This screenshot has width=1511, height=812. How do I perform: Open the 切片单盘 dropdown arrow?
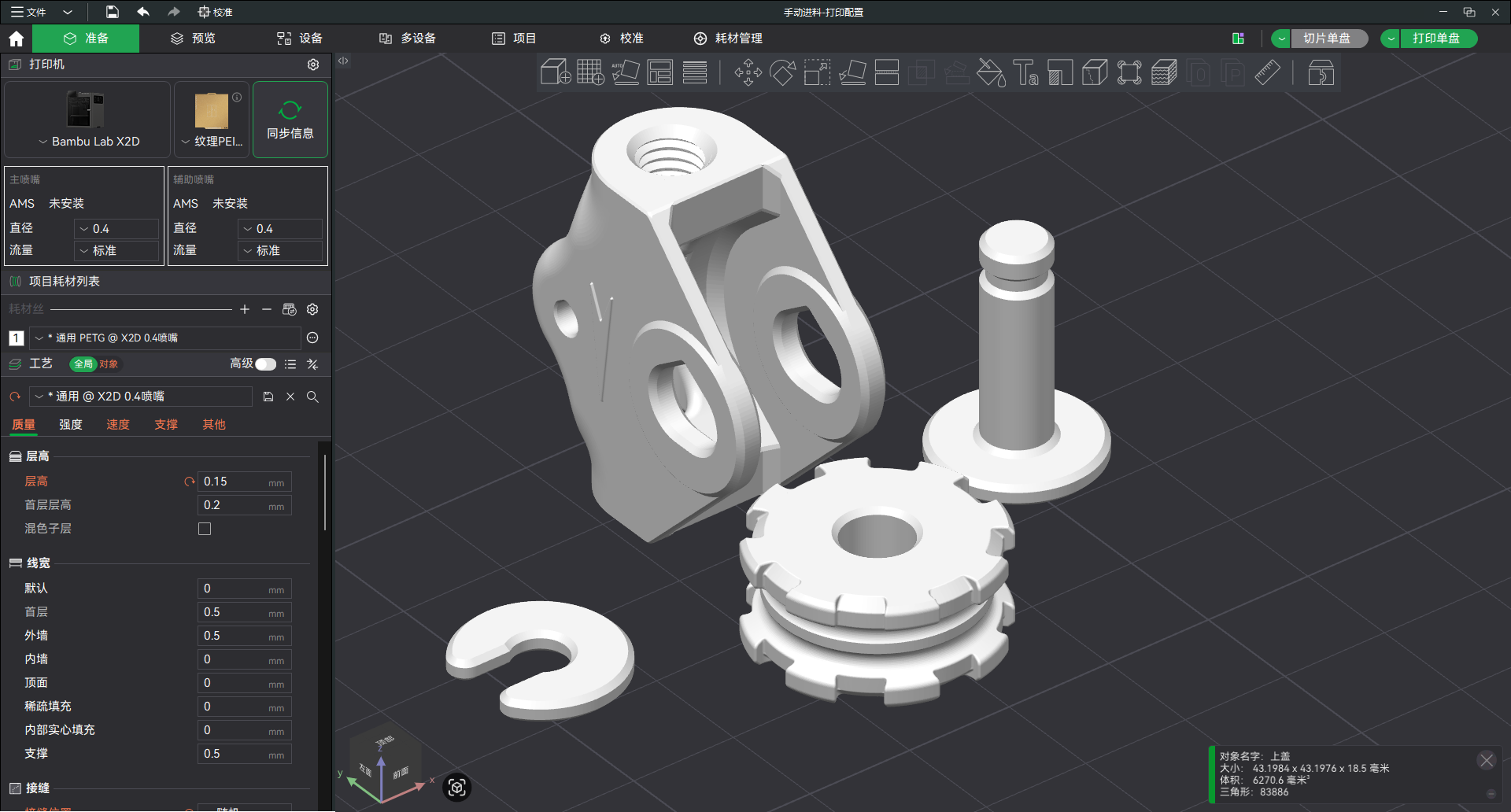click(1282, 39)
